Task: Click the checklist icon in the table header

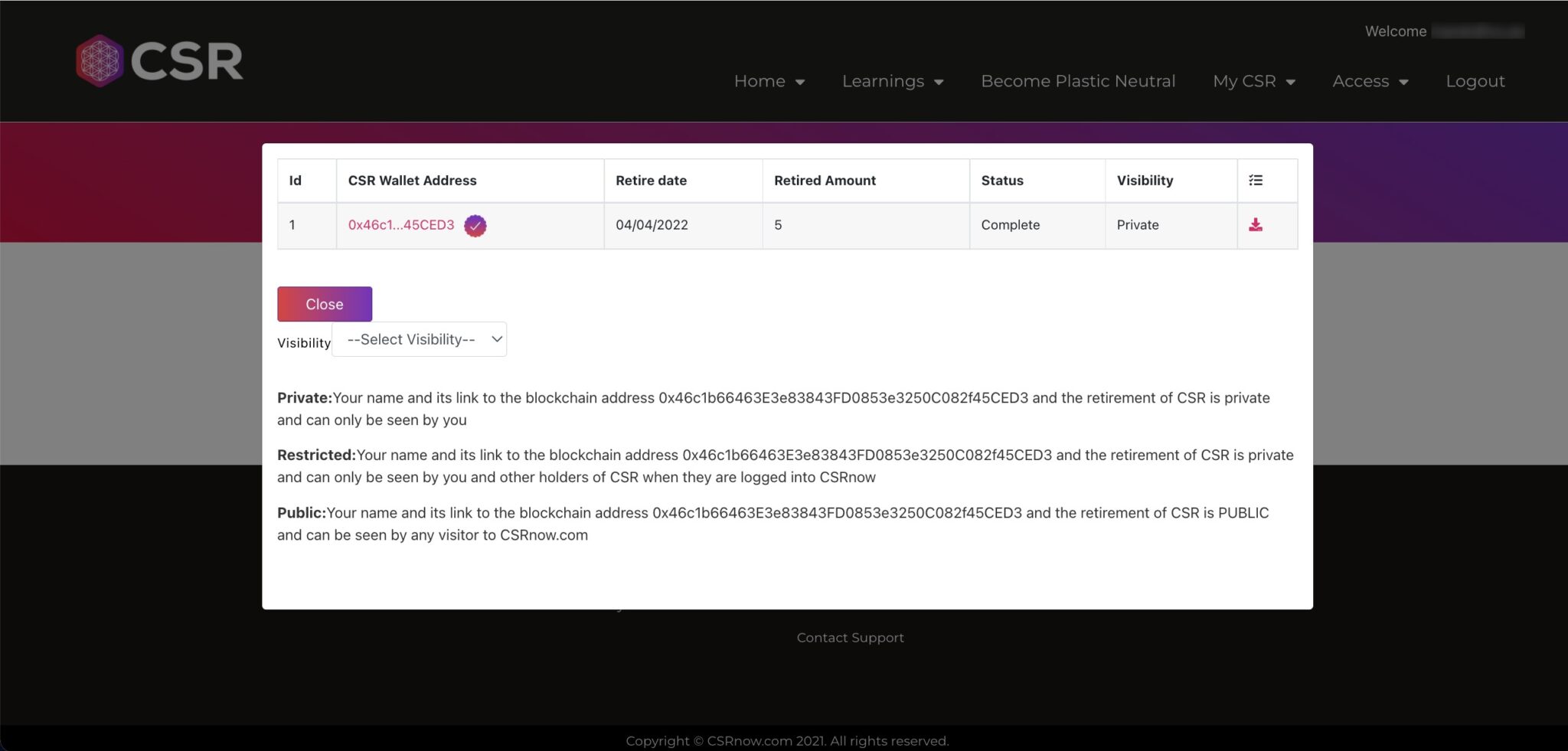Action: pos(1255,181)
